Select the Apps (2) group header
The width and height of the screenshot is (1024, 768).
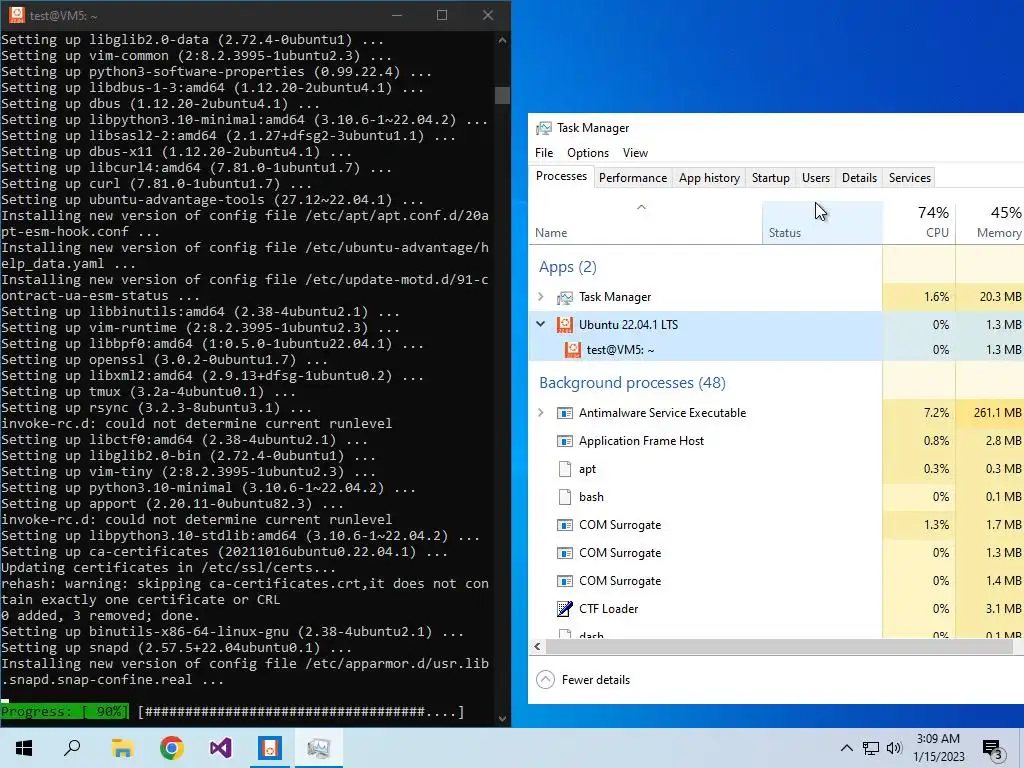[568, 267]
